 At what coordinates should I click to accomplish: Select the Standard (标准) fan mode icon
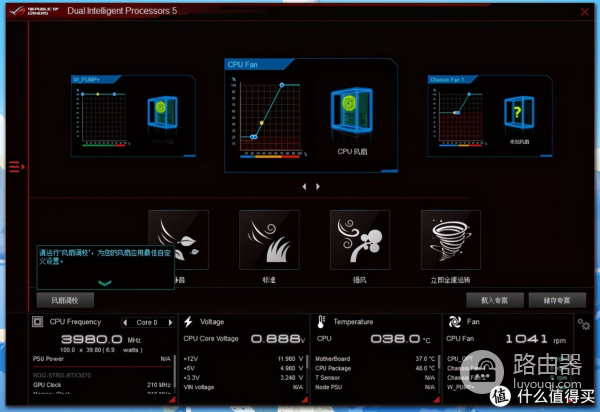coord(269,240)
